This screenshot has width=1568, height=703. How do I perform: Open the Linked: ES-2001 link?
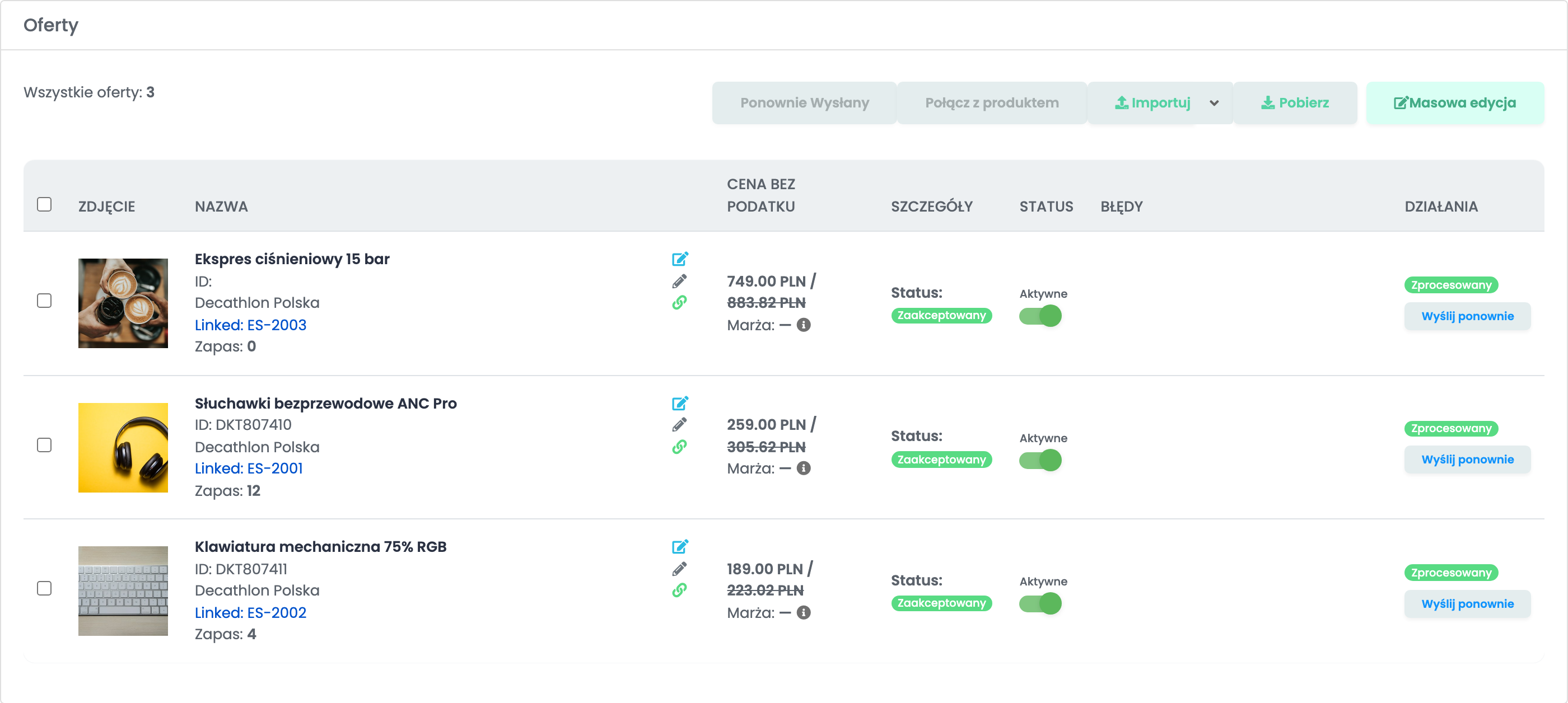pyautogui.click(x=248, y=468)
